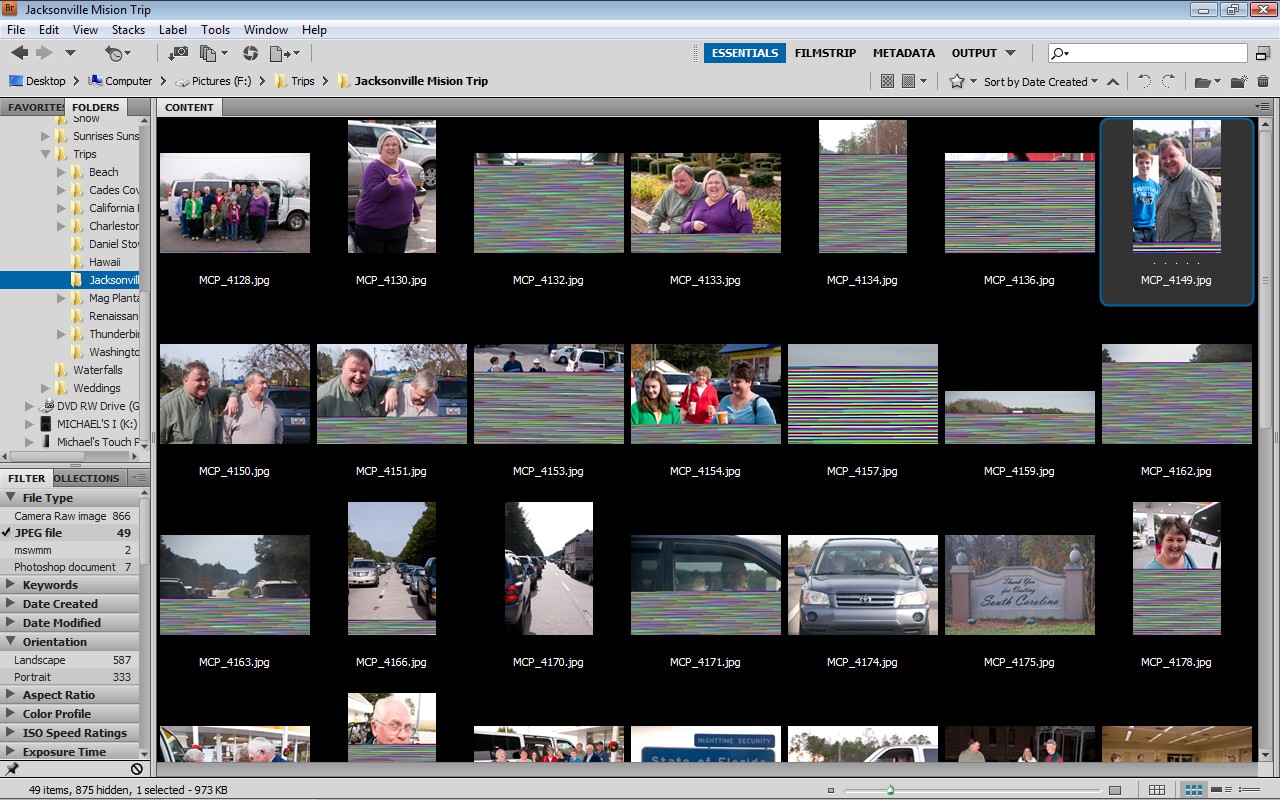Screen dimensions: 1280x800
Task: Click the pin Keep filter when browsing icon
Action: (x=12, y=769)
